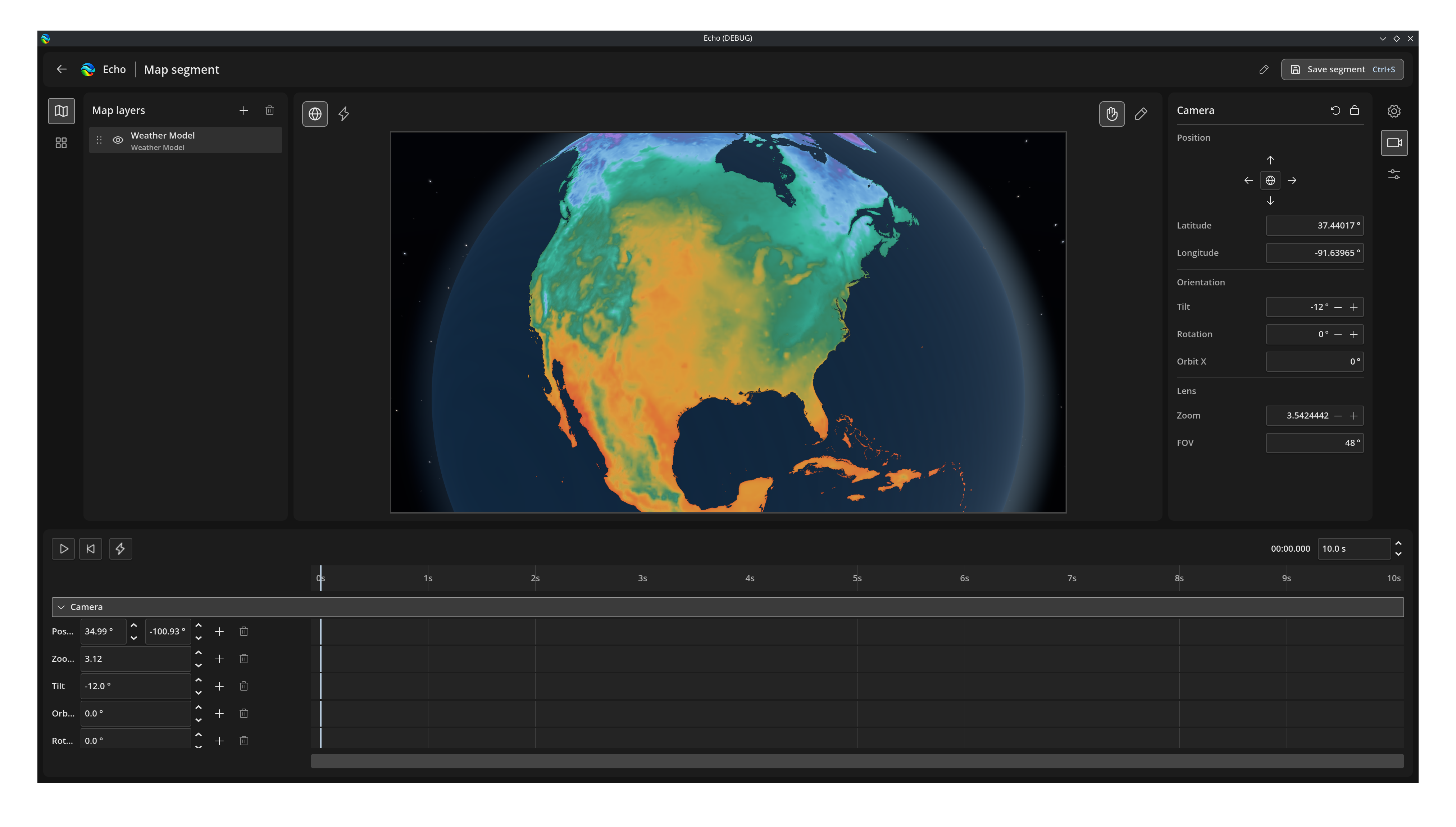
Task: Reset the camera
Action: (x=1335, y=111)
